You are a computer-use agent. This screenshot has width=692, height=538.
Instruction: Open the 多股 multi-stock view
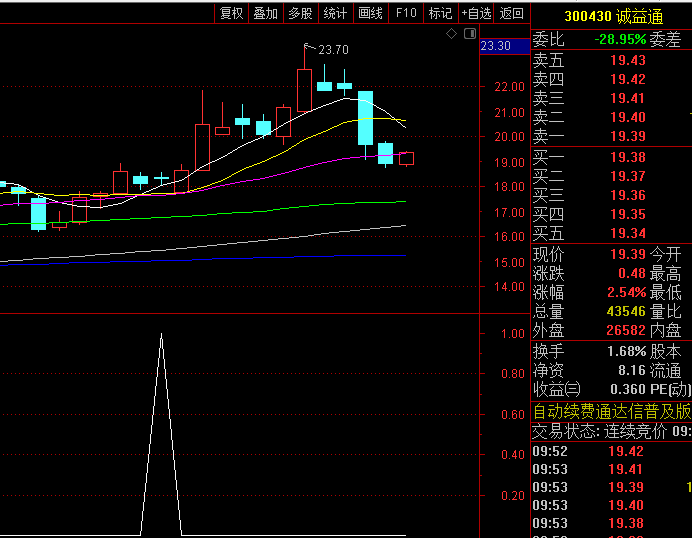pyautogui.click(x=300, y=13)
